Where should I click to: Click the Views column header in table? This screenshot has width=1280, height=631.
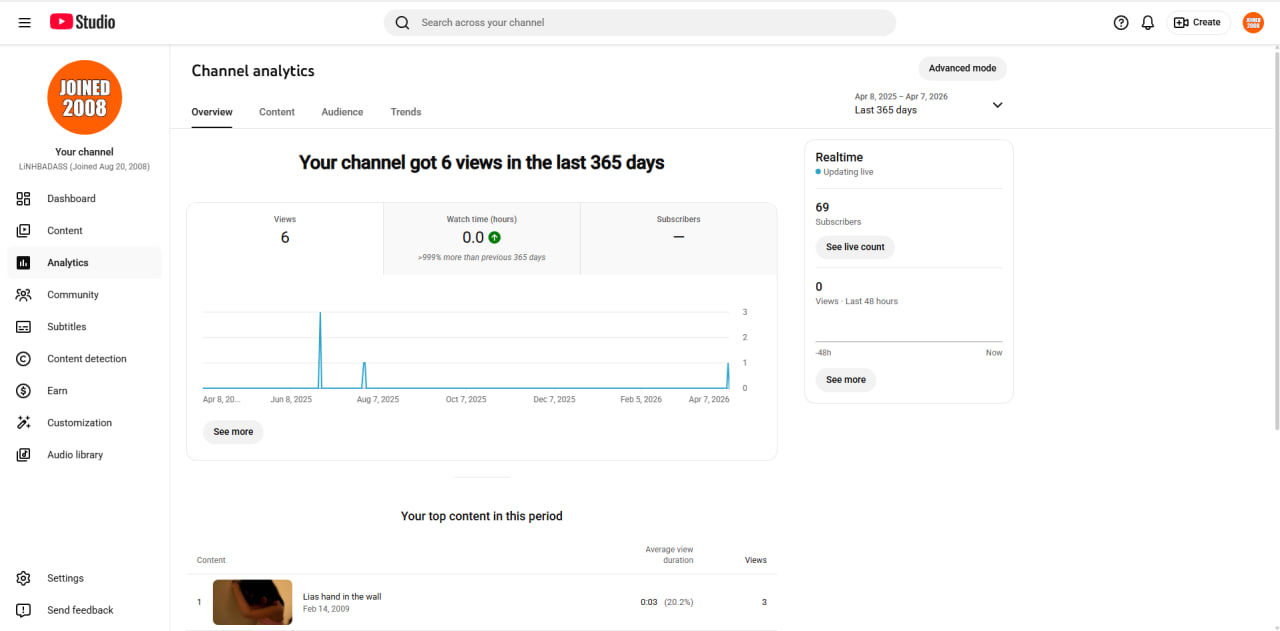pos(756,560)
